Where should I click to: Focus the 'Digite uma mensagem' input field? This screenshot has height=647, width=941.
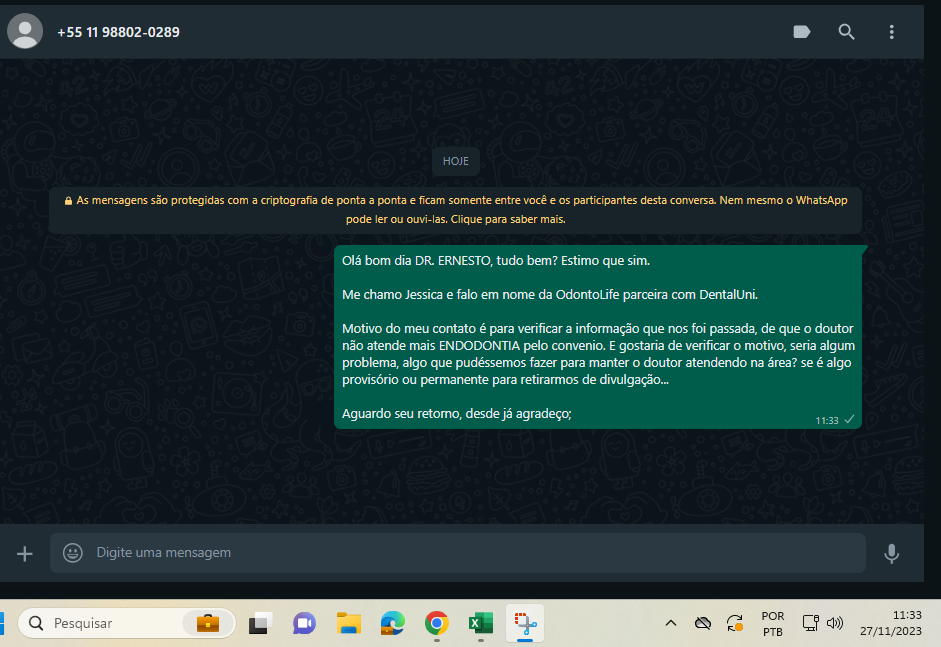[x=458, y=553]
